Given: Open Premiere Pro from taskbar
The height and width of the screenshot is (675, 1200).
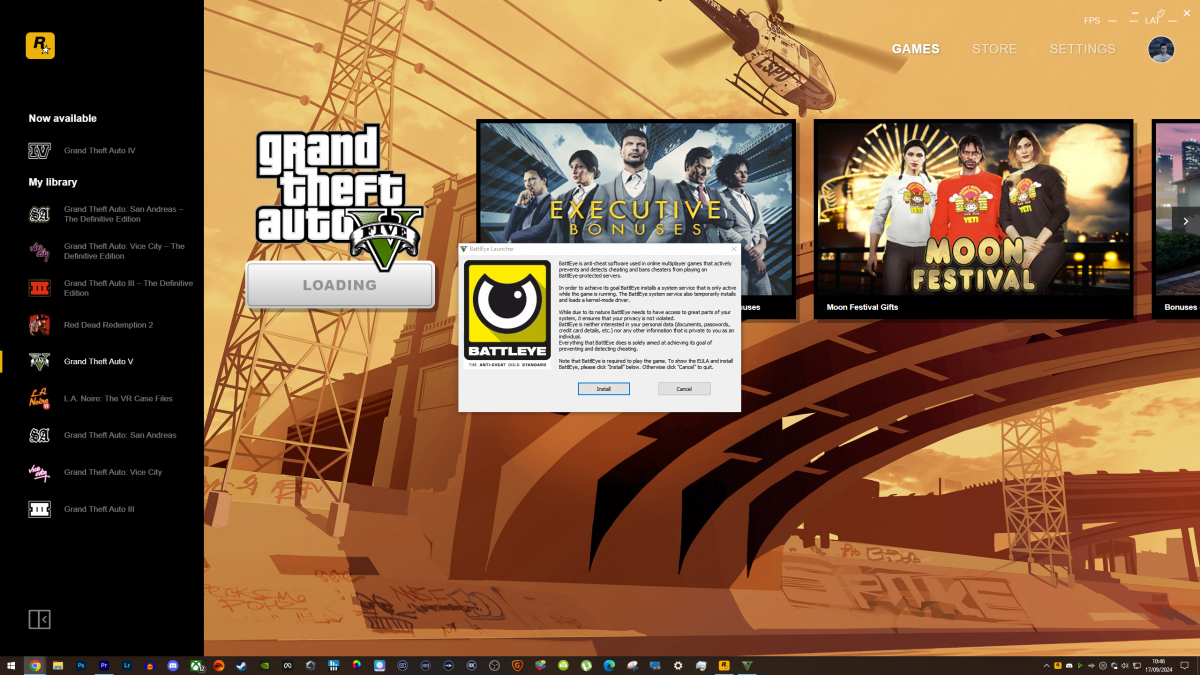Looking at the screenshot, I should 104,665.
